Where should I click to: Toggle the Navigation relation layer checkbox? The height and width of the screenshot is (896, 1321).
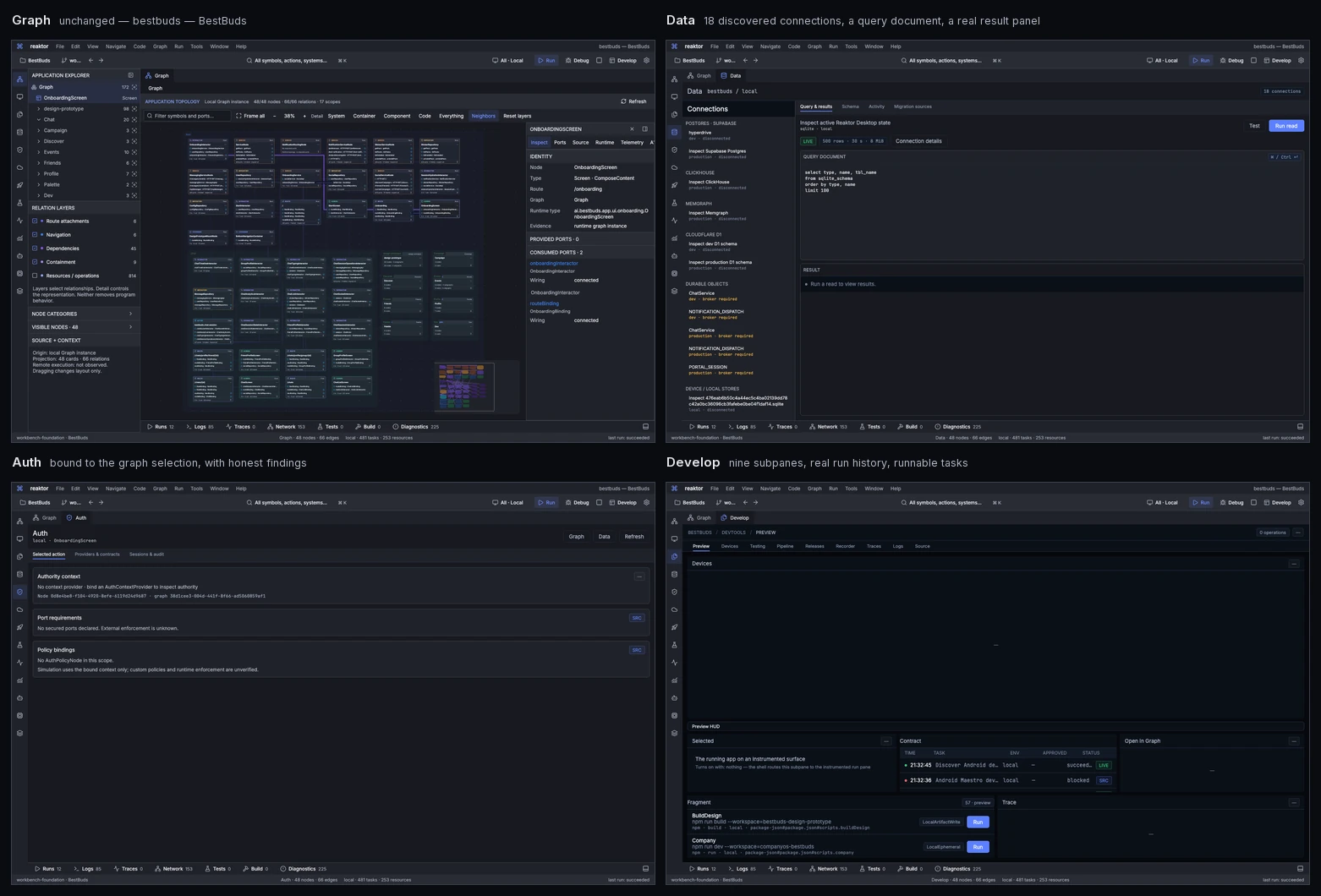click(35, 235)
